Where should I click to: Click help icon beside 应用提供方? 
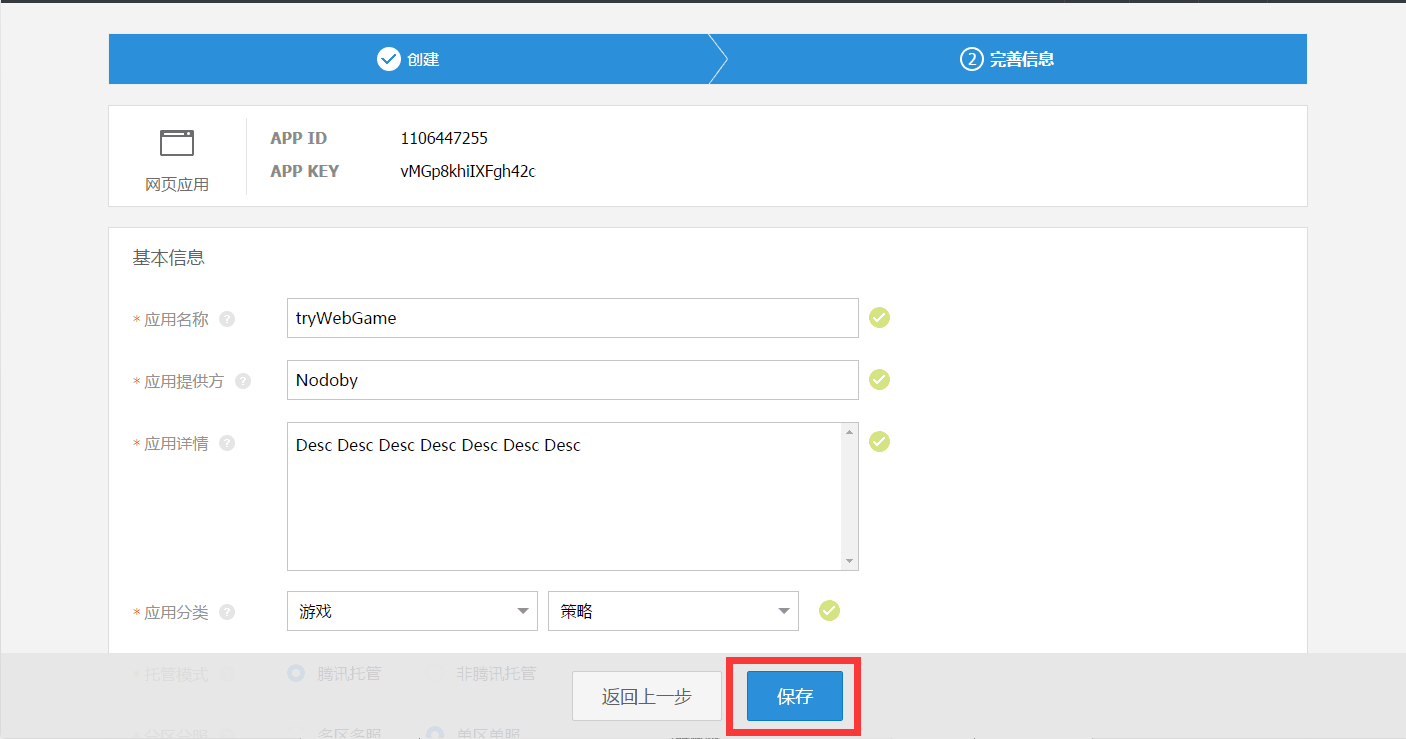coord(243,381)
